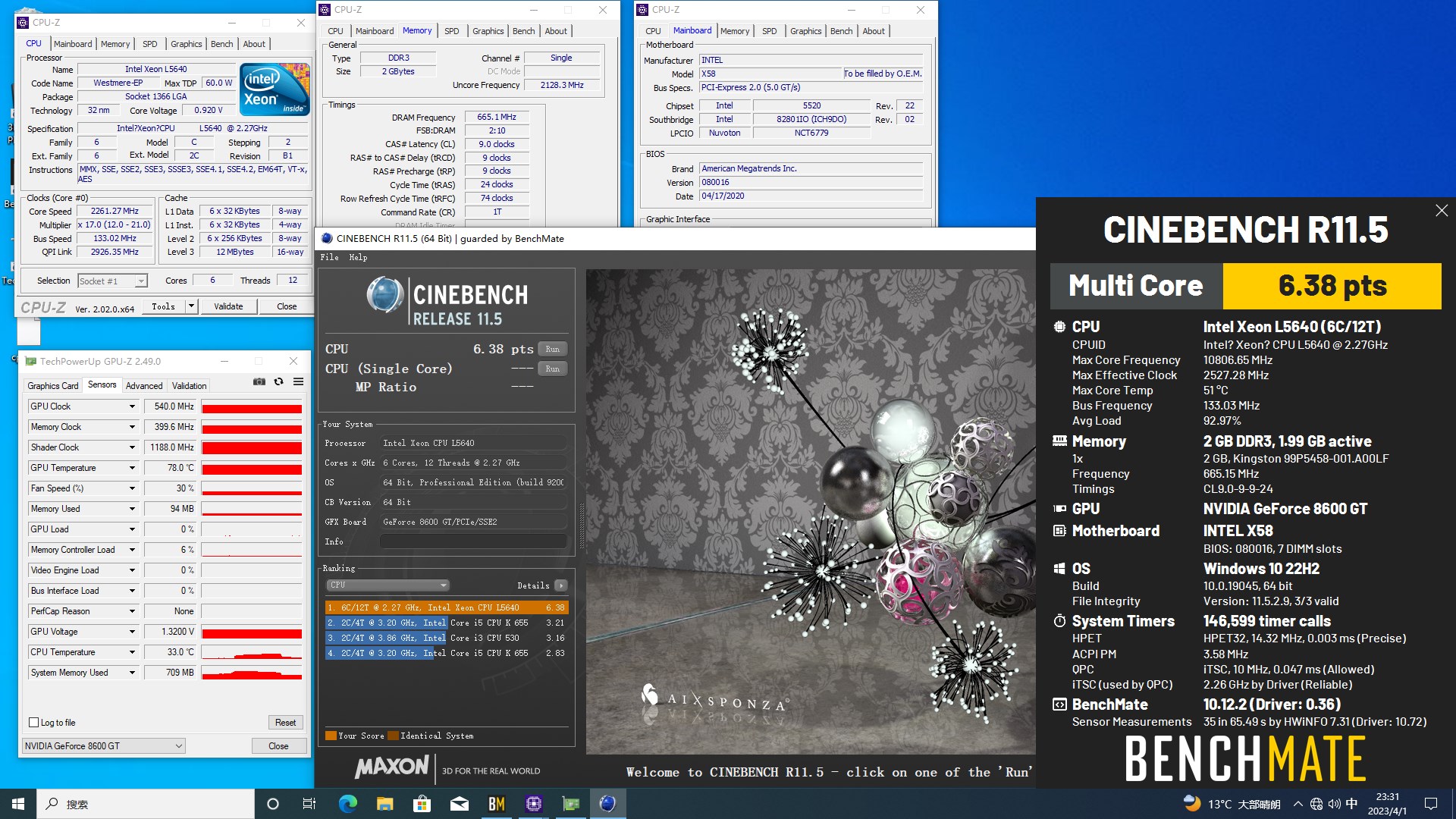Screen dimensions: 1456x819
Task: Expand the PerfCap Reason sensor dropdown
Action: [x=132, y=611]
